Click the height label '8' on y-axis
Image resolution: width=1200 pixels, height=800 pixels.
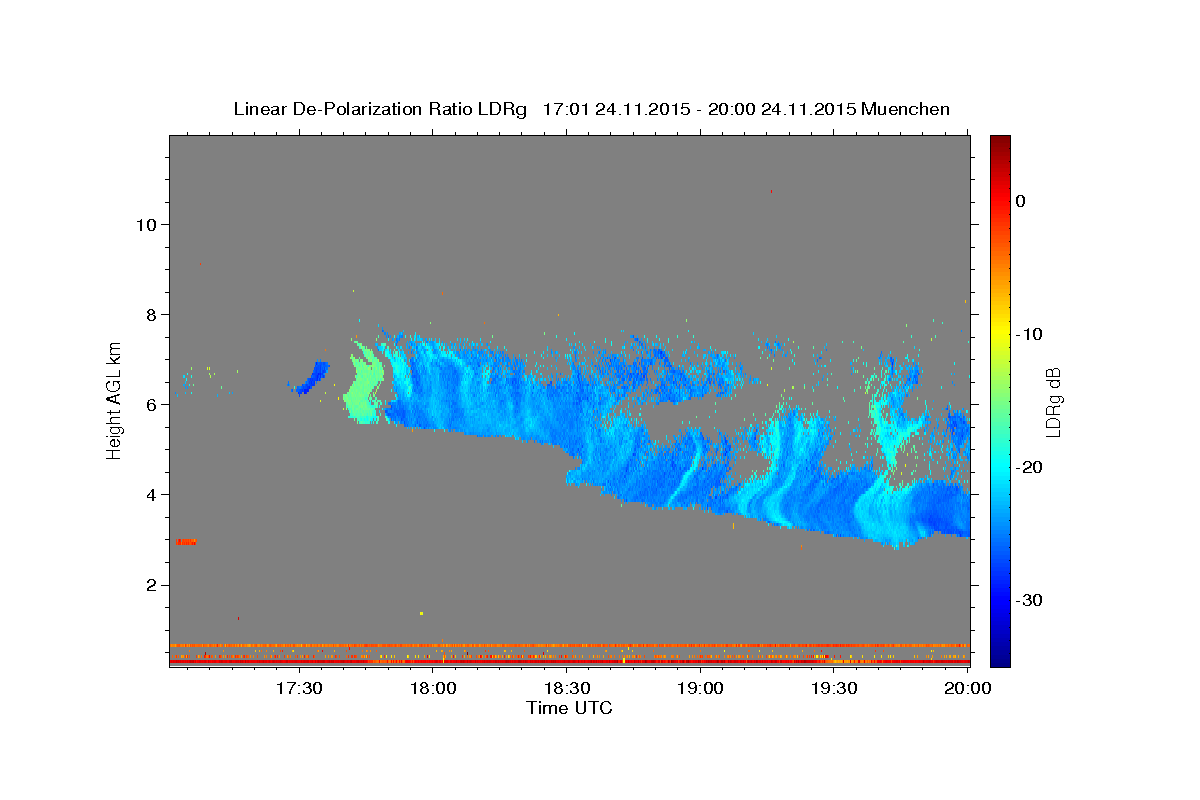point(151,315)
